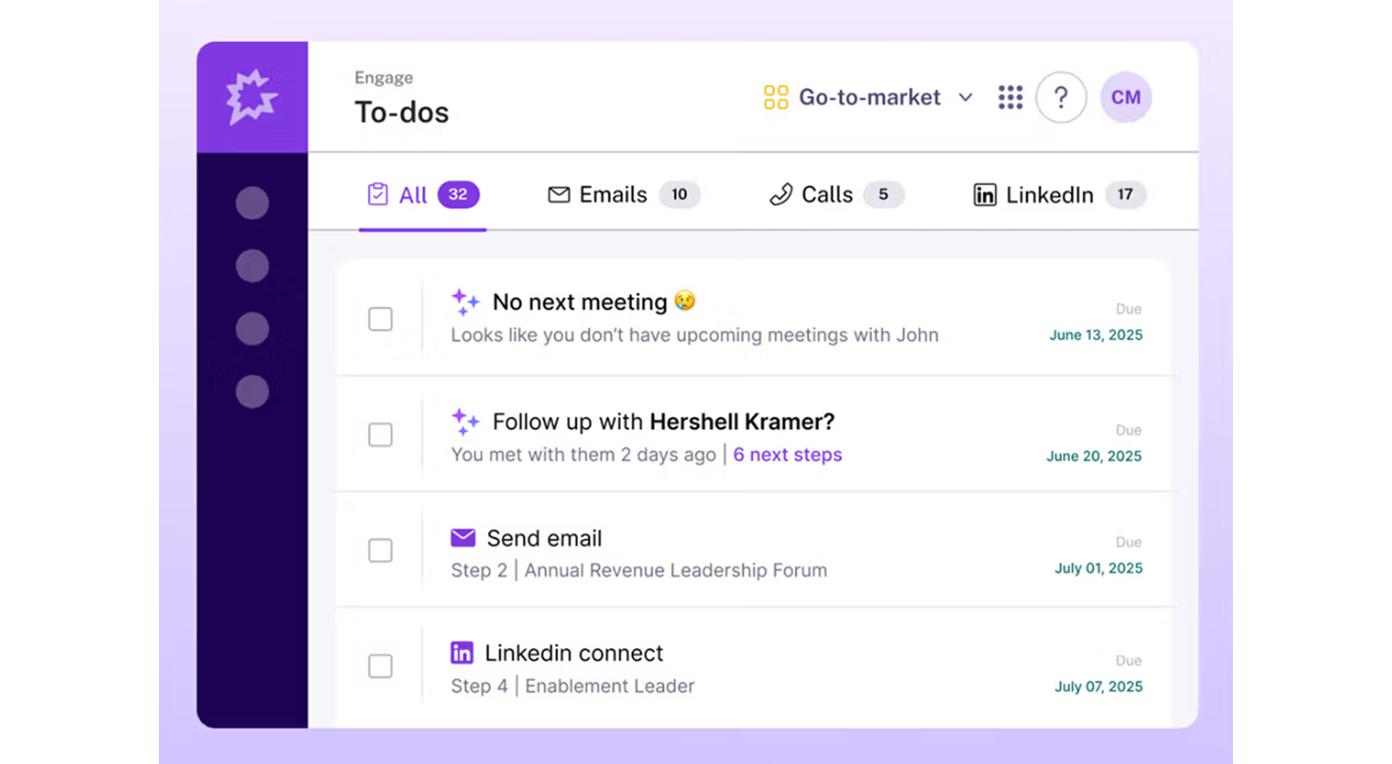Viewport: 1392px width, 764px height.
Task: Open the No next meeting task title
Action: pos(580,302)
